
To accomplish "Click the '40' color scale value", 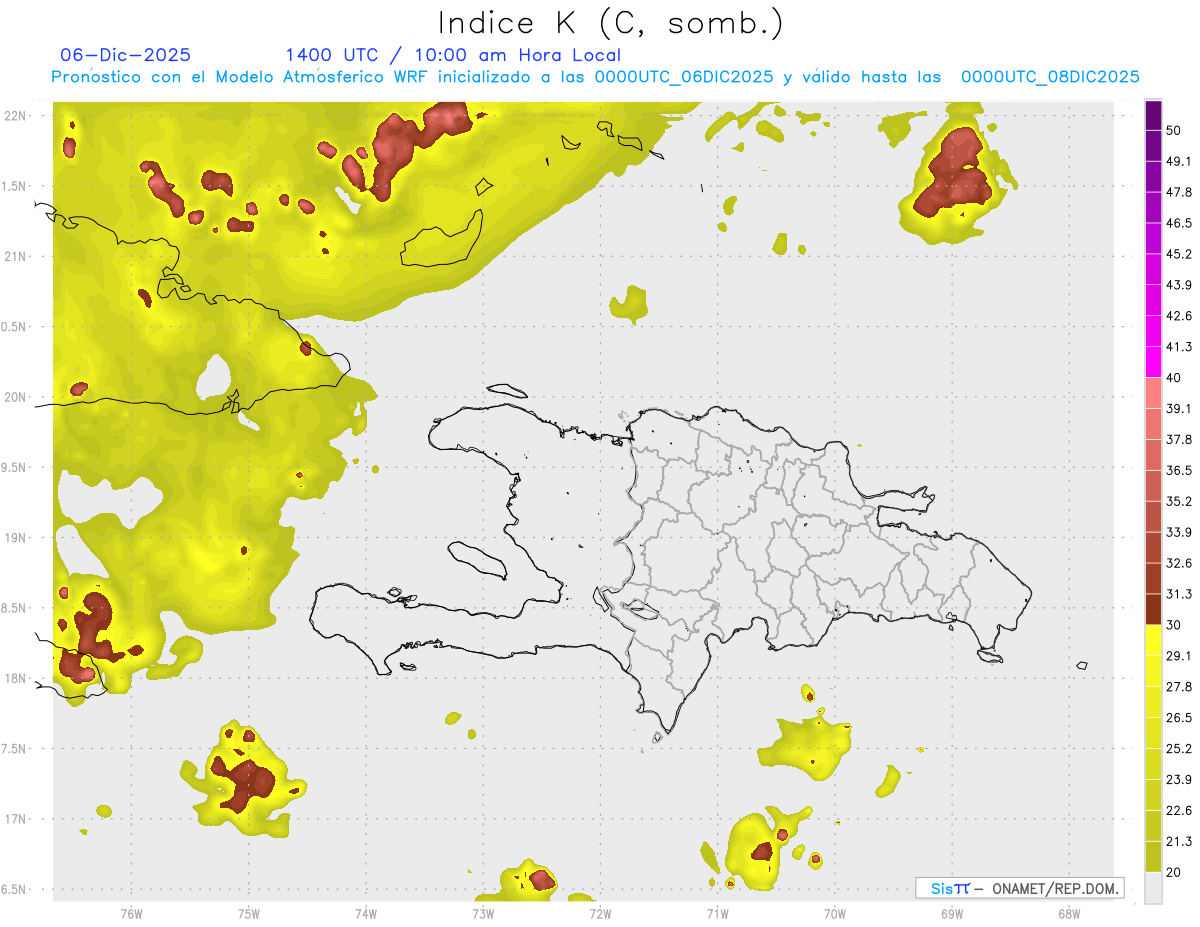I will point(1174,378).
